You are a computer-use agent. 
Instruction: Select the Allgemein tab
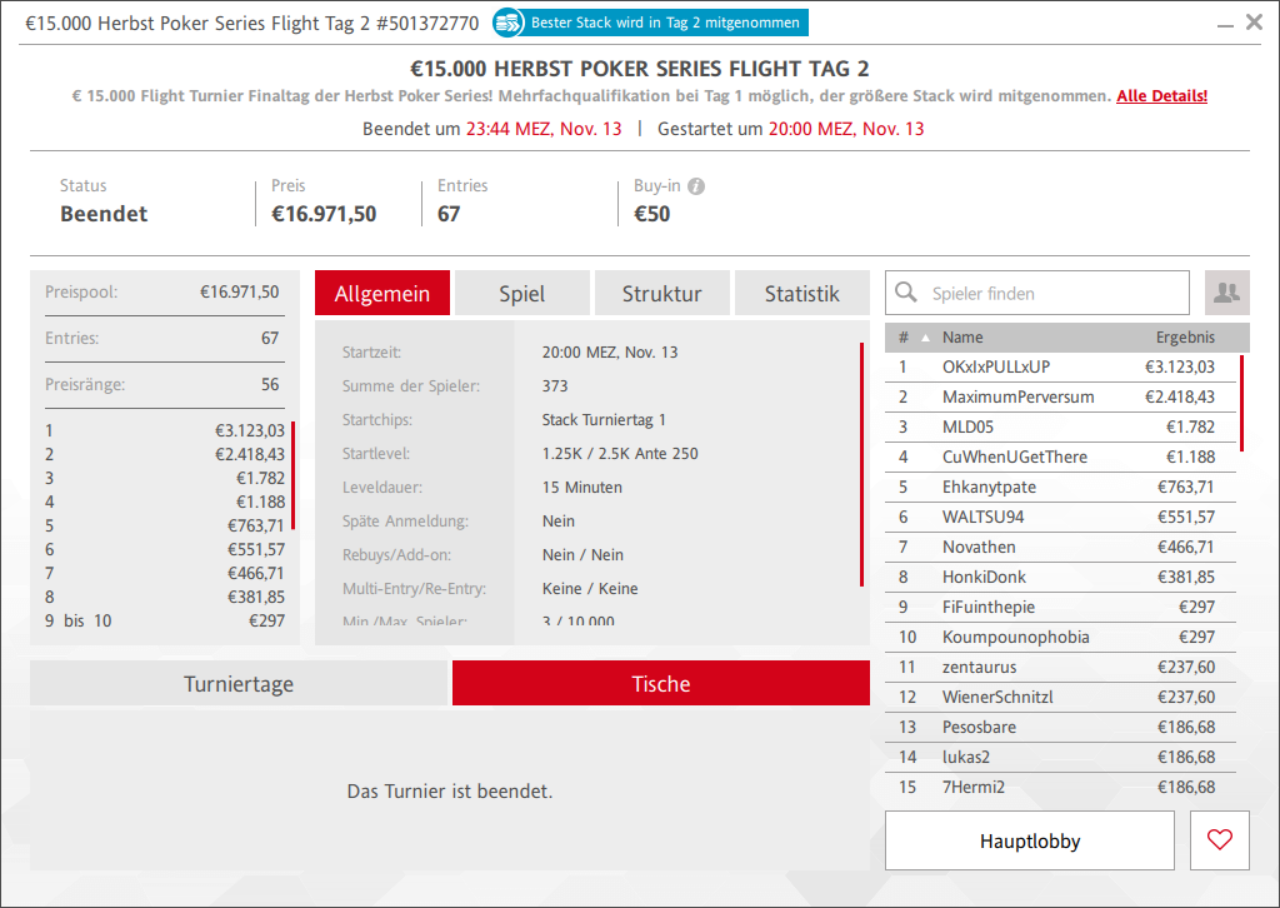point(382,293)
